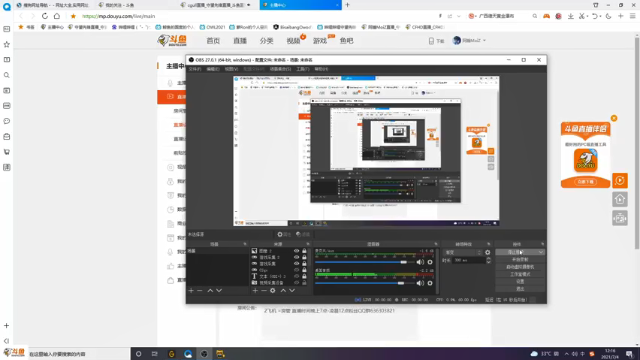Show the video capture device source
This screenshot has width=640, height=360.
coord(297,282)
